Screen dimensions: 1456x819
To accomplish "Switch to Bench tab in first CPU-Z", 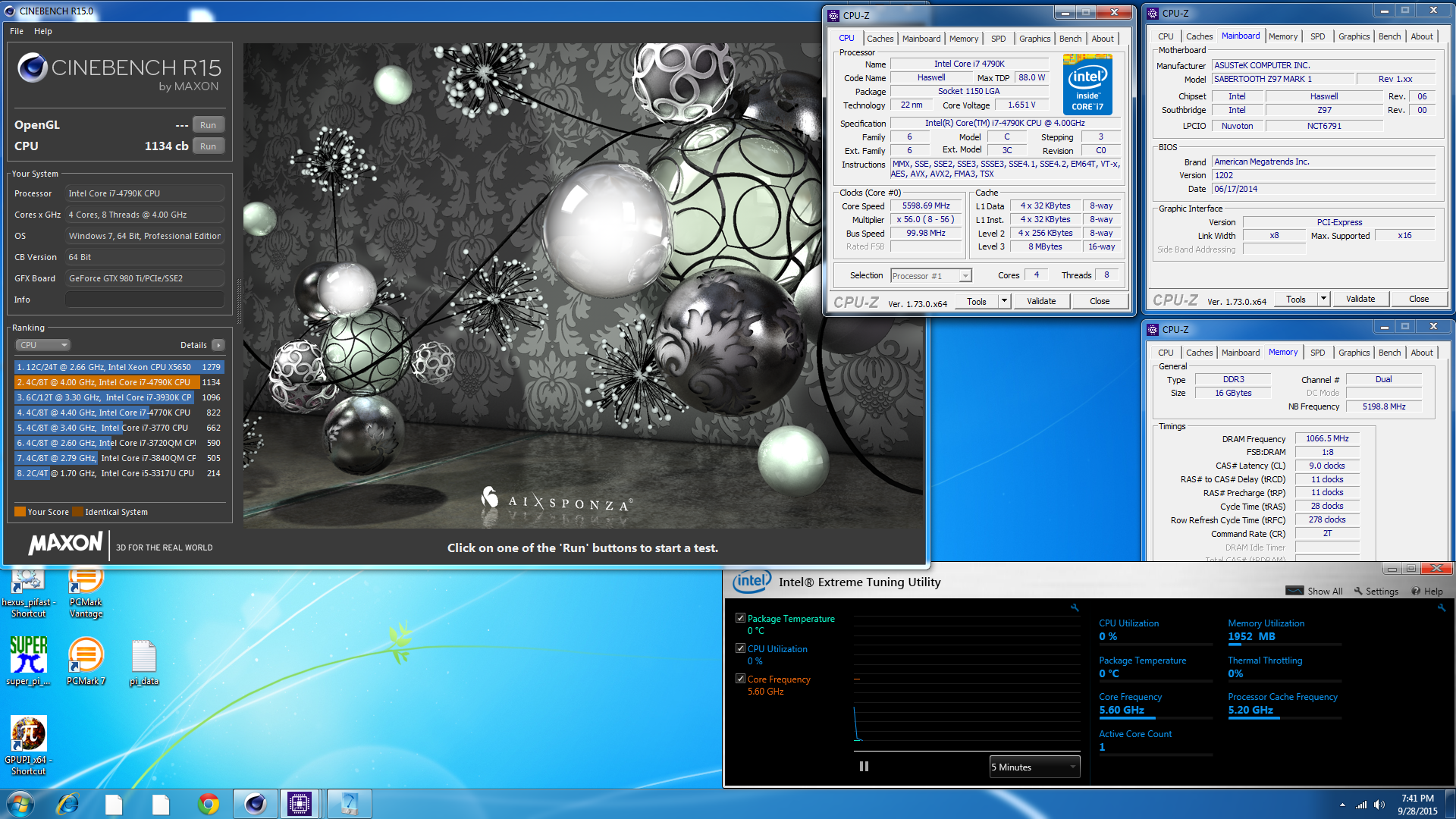I will pos(1070,39).
